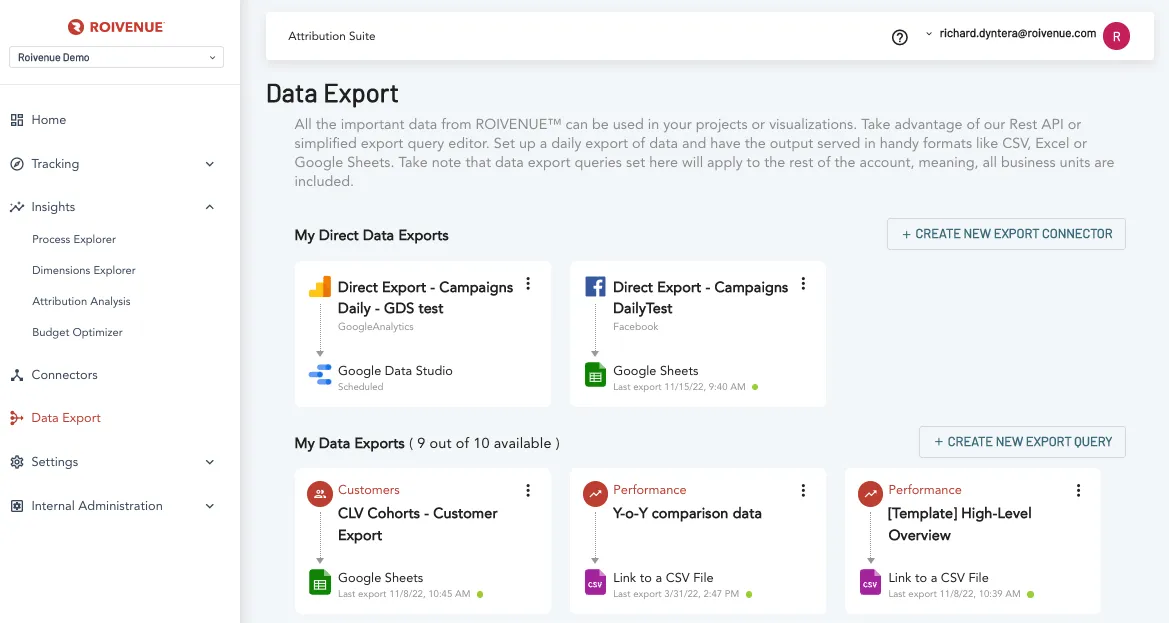This screenshot has width=1169, height=623.
Task: Click the ROIVENUE logo
Action: [116, 27]
